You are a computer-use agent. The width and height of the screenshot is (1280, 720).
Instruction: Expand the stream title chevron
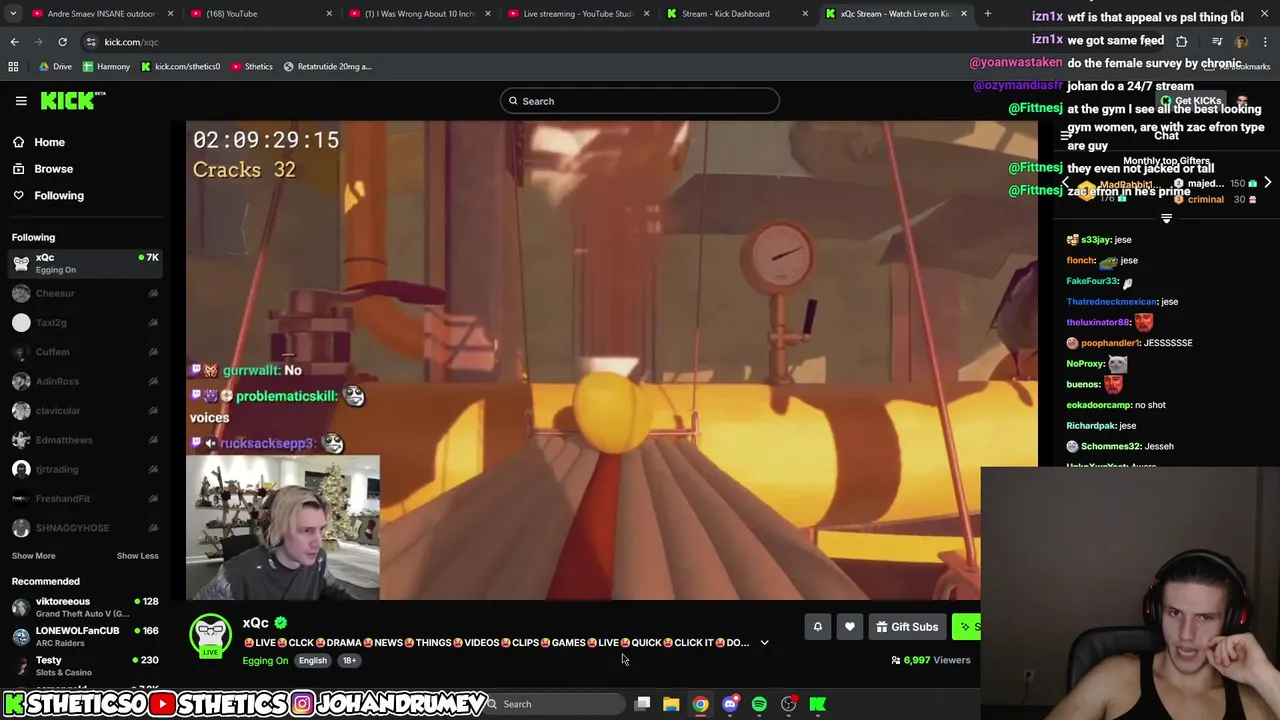(x=764, y=643)
